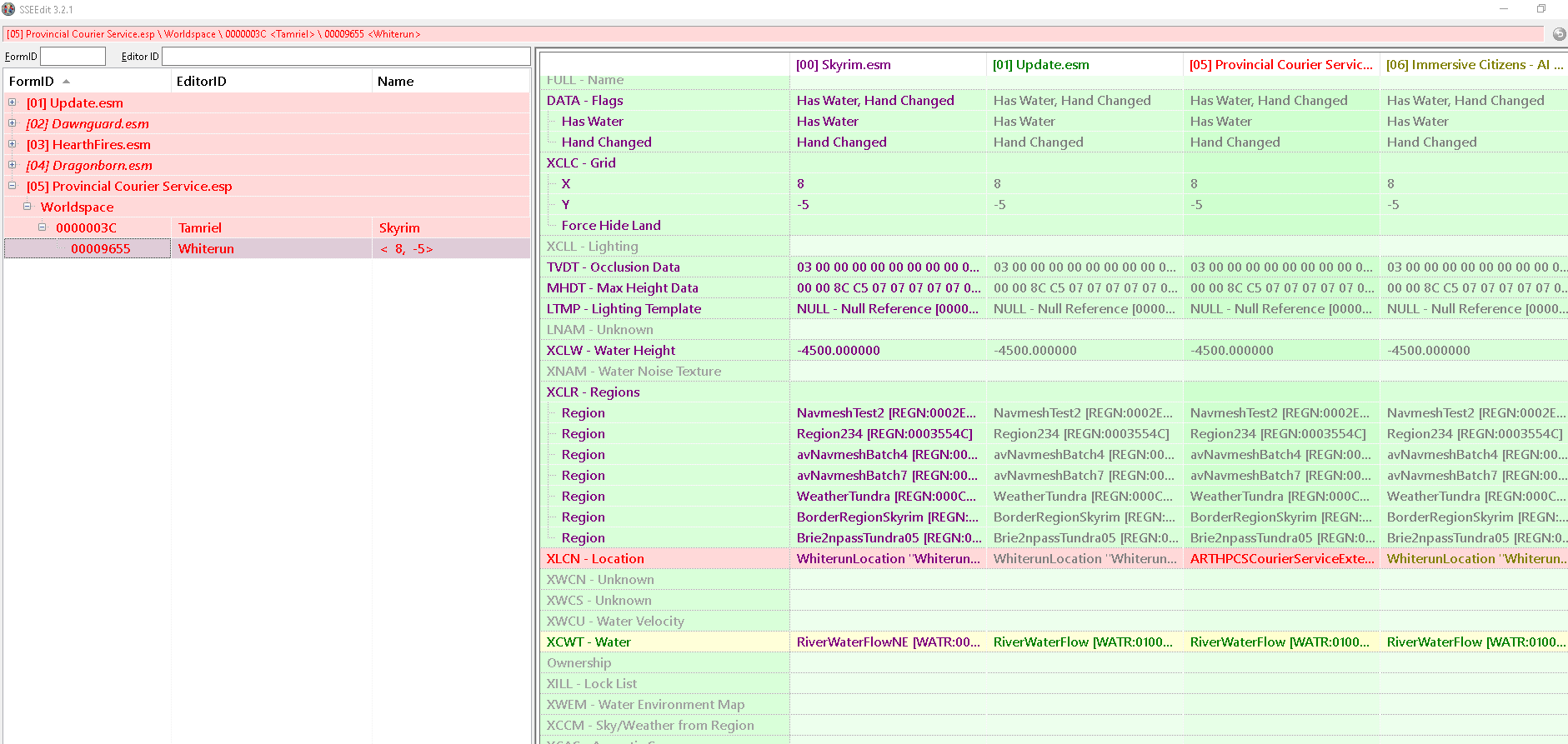Image resolution: width=1568 pixels, height=744 pixels.
Task: Click into the FormID search field
Action: [73, 56]
